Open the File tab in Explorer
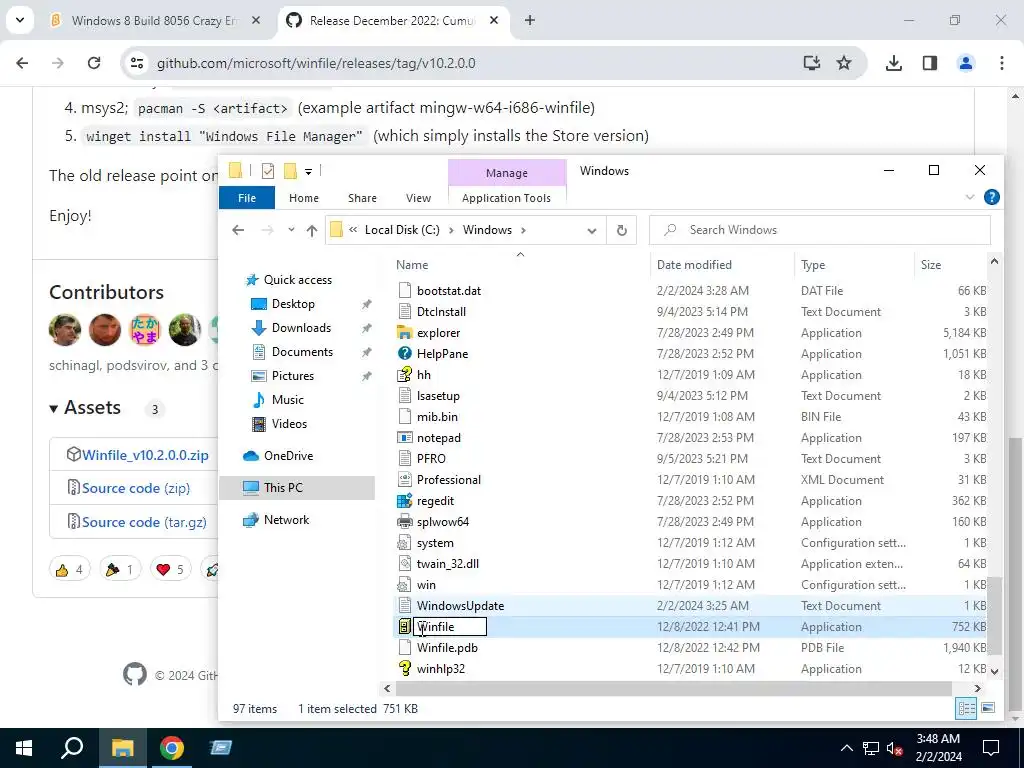 [247, 198]
